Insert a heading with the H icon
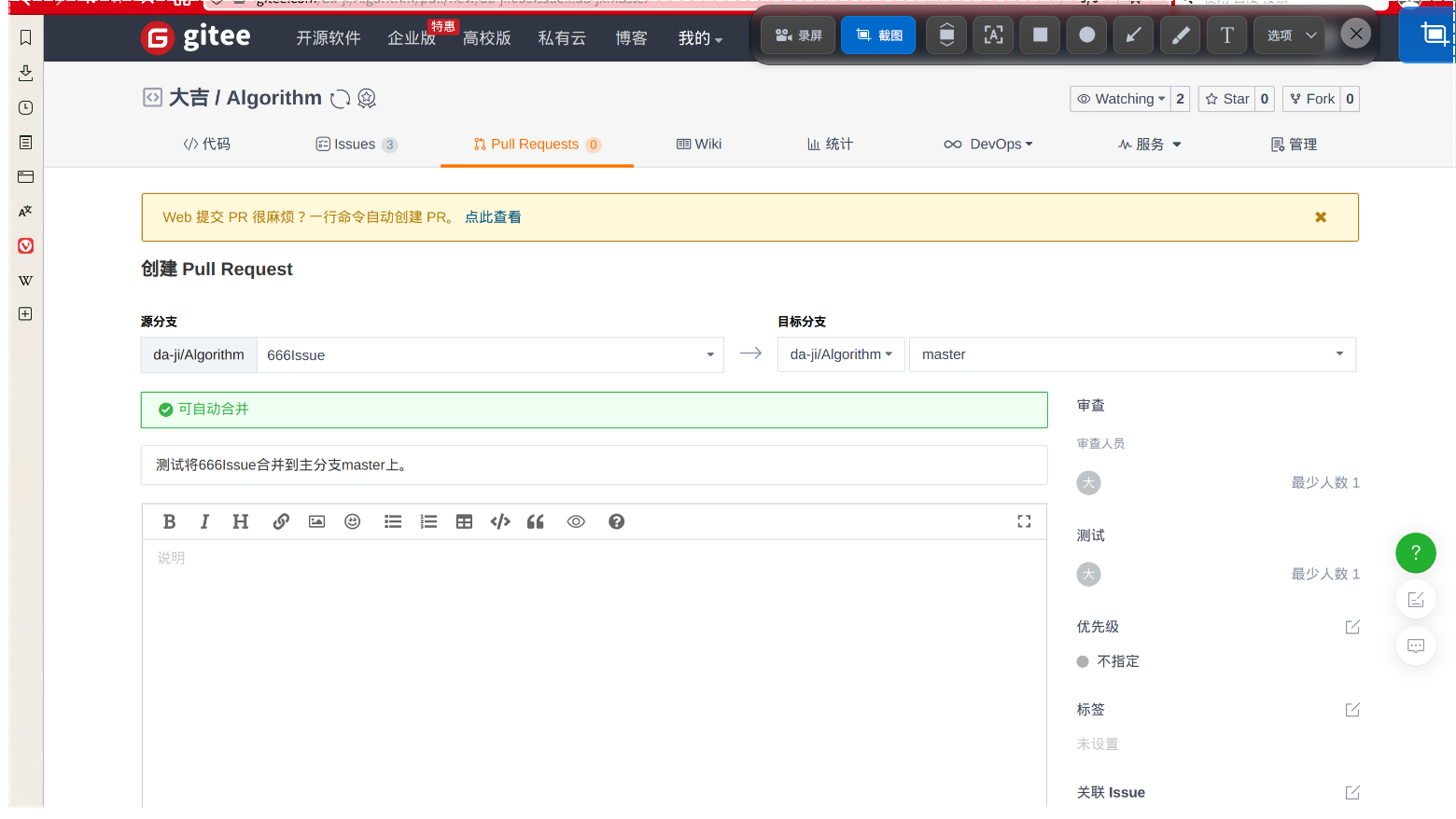Screen dimensions: 1456x819 241,521
